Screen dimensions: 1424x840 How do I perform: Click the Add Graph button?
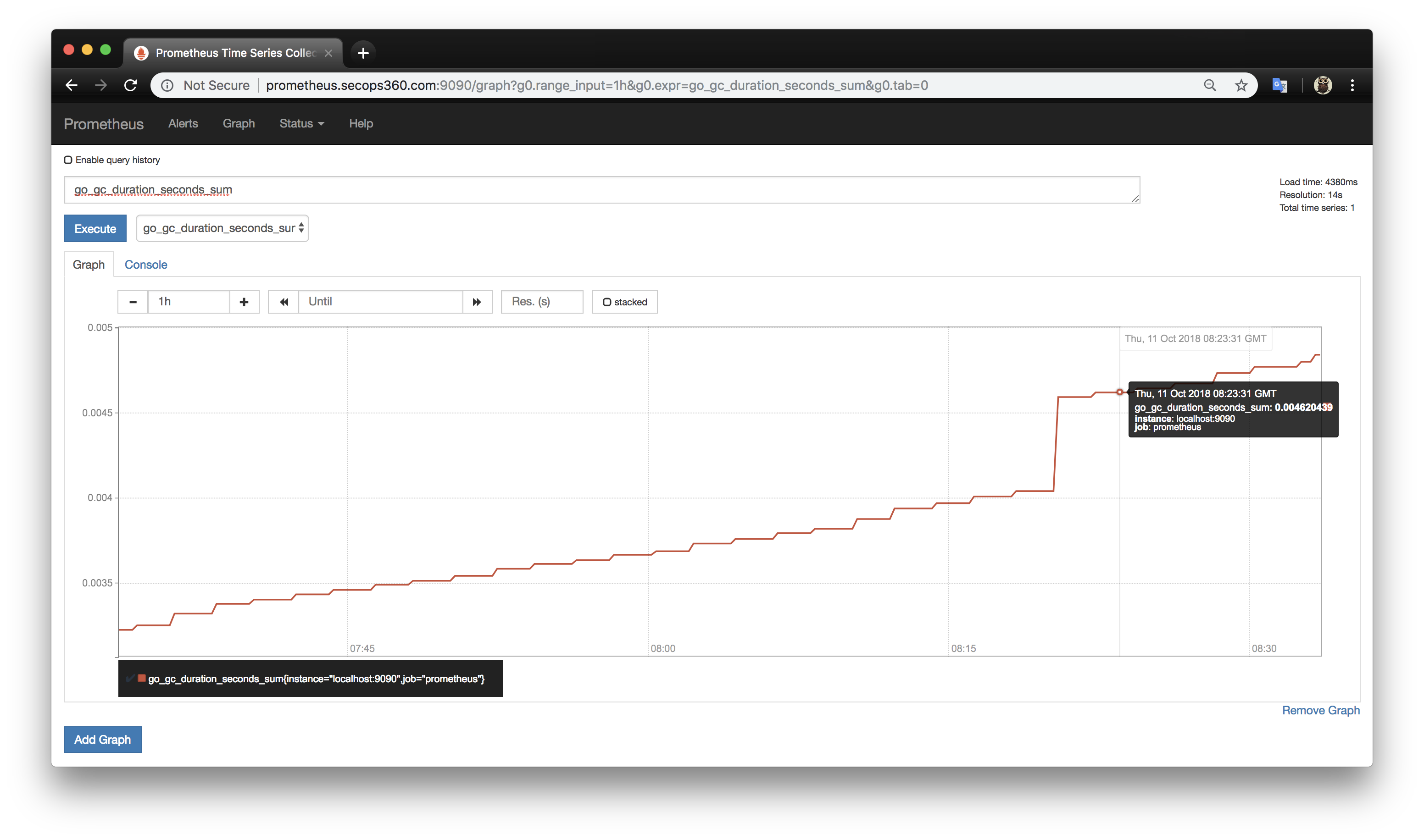(103, 740)
